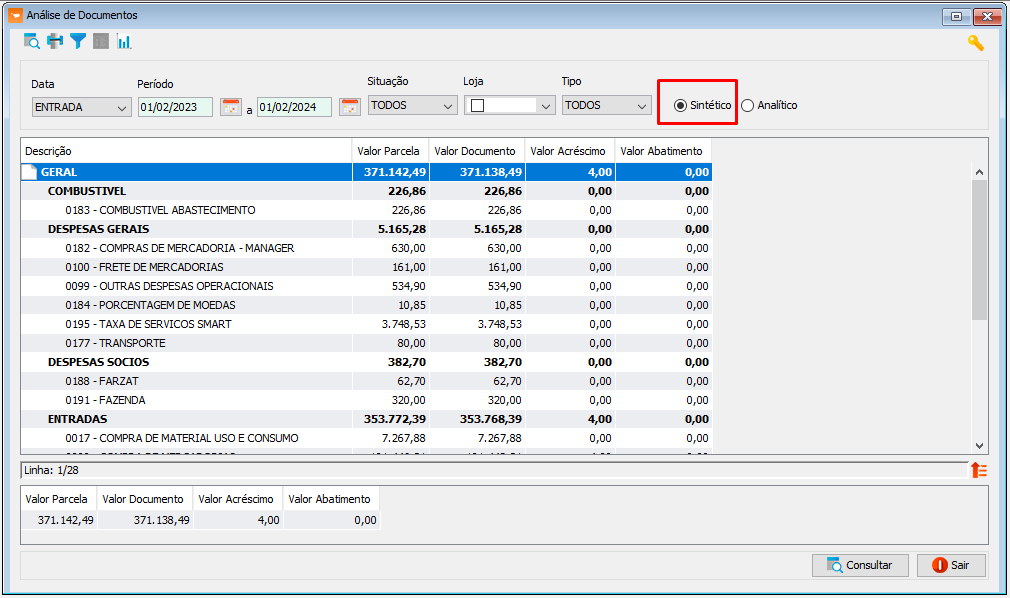
Task: Click the 353.768,39 Valor Documento cell
Action: click(477, 420)
